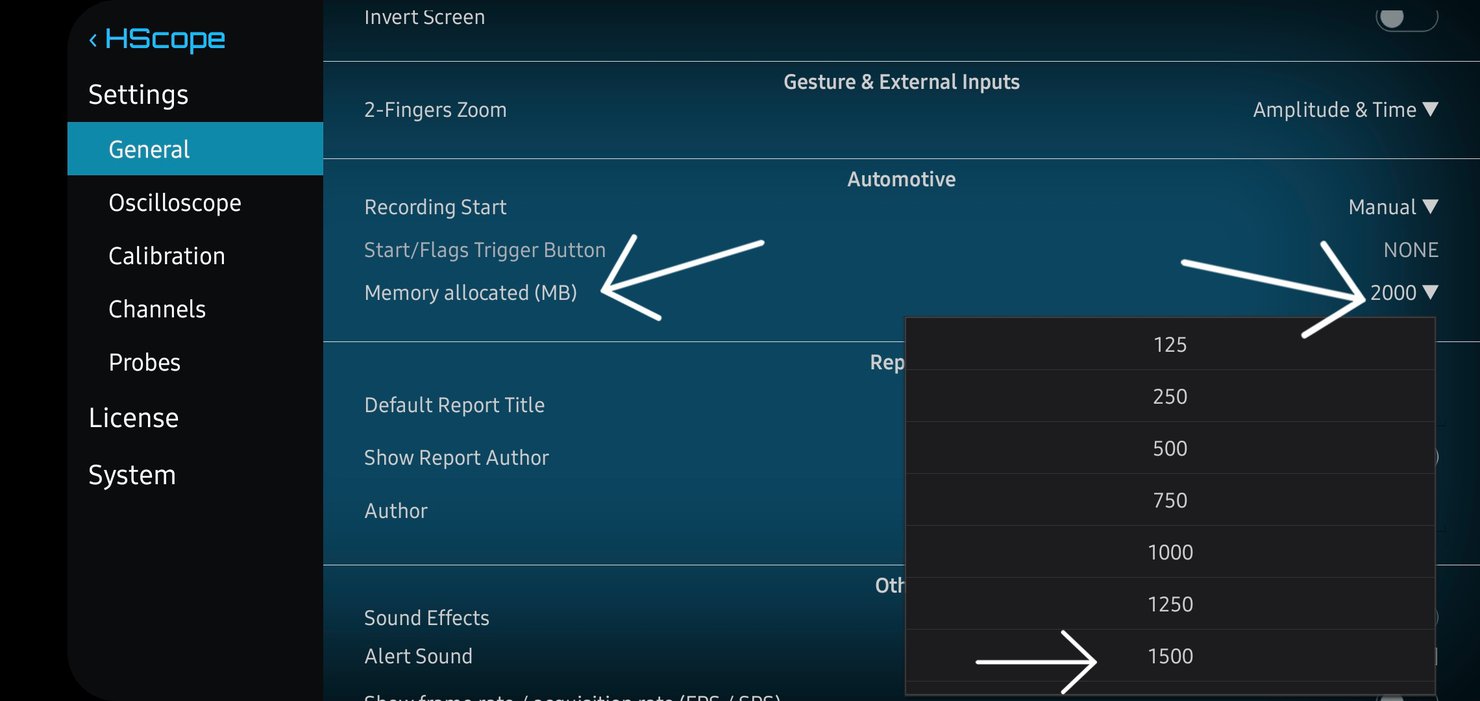This screenshot has height=701, width=1480.
Task: Select 500 in the memory list
Action: coord(1169,449)
